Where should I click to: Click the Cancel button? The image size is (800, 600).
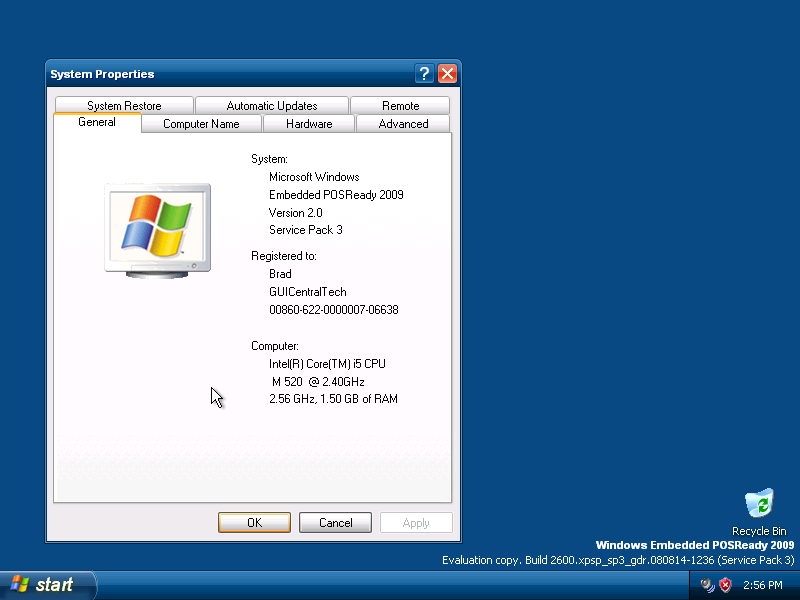tap(335, 522)
